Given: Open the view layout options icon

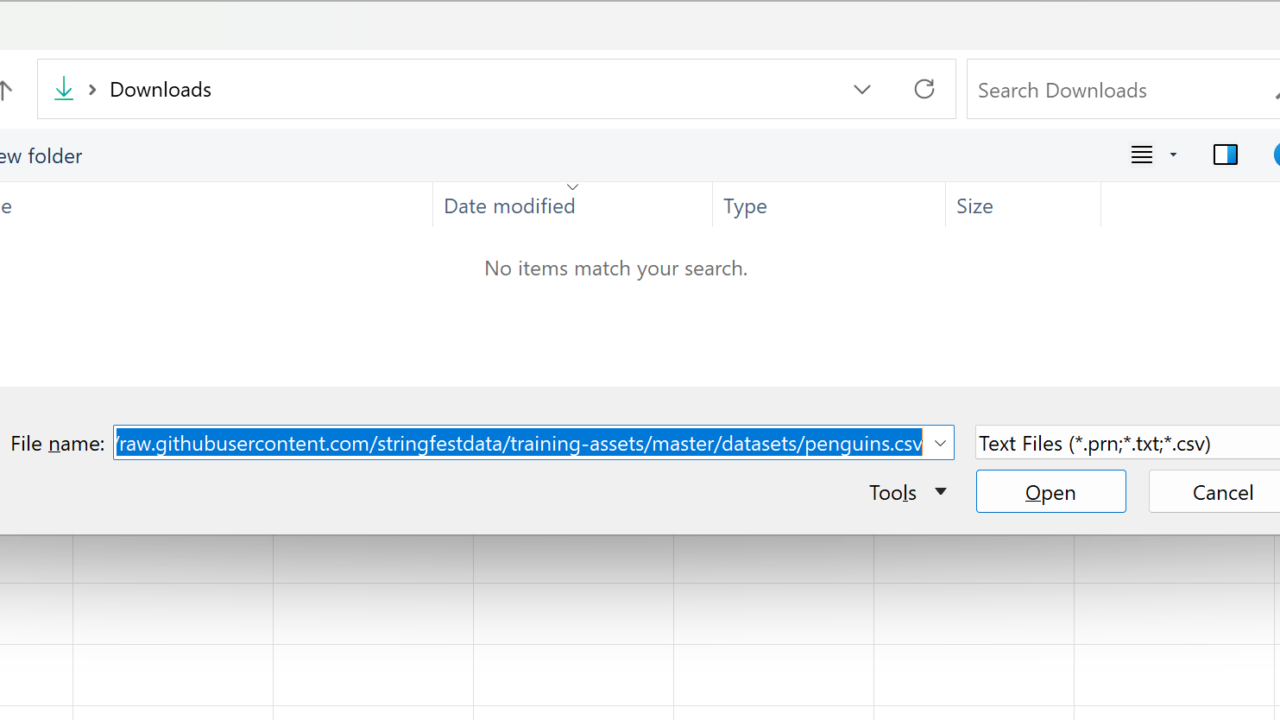Looking at the screenshot, I should 1142,155.
